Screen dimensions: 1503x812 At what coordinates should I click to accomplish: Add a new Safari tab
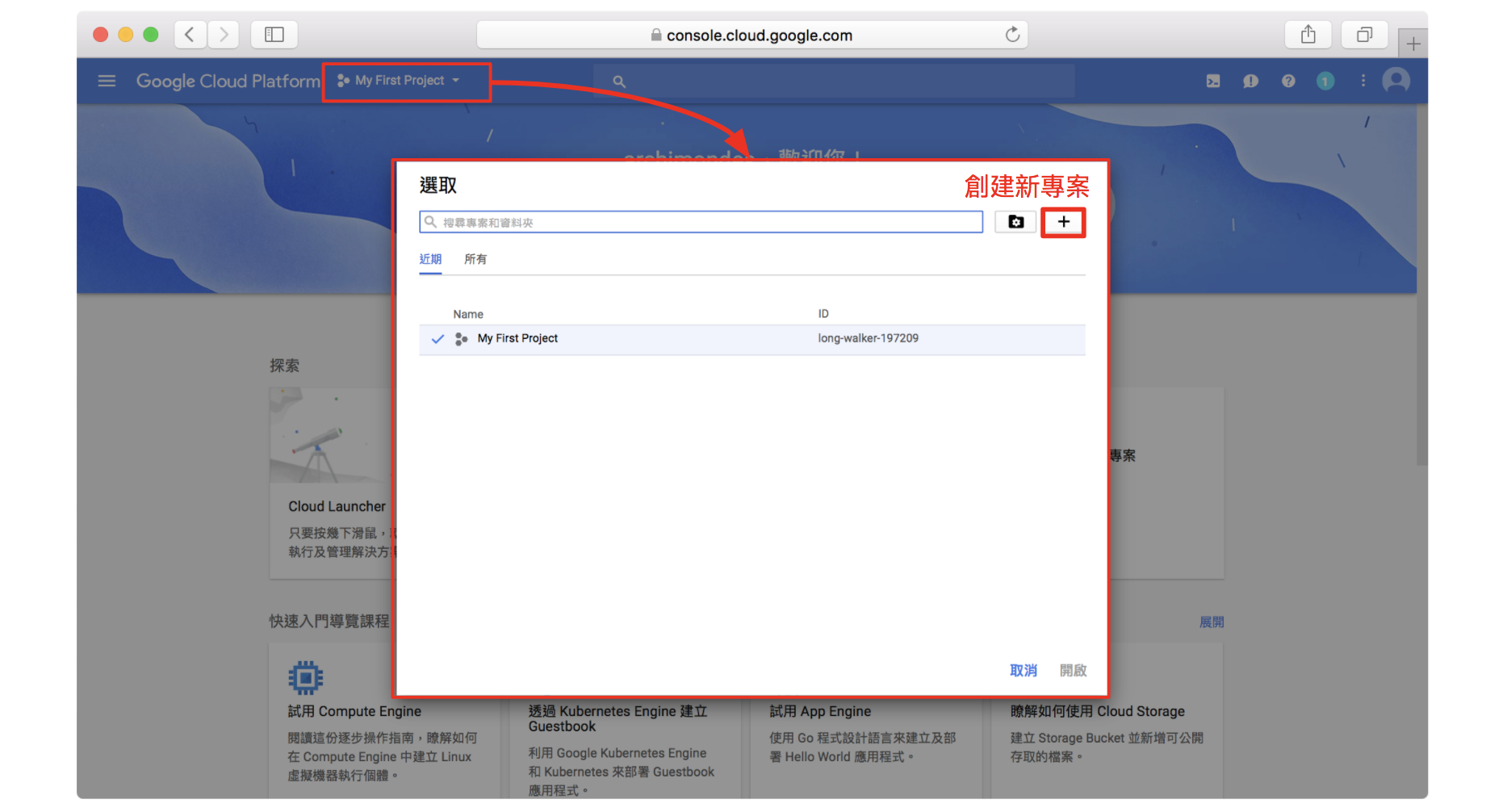coord(1413,44)
